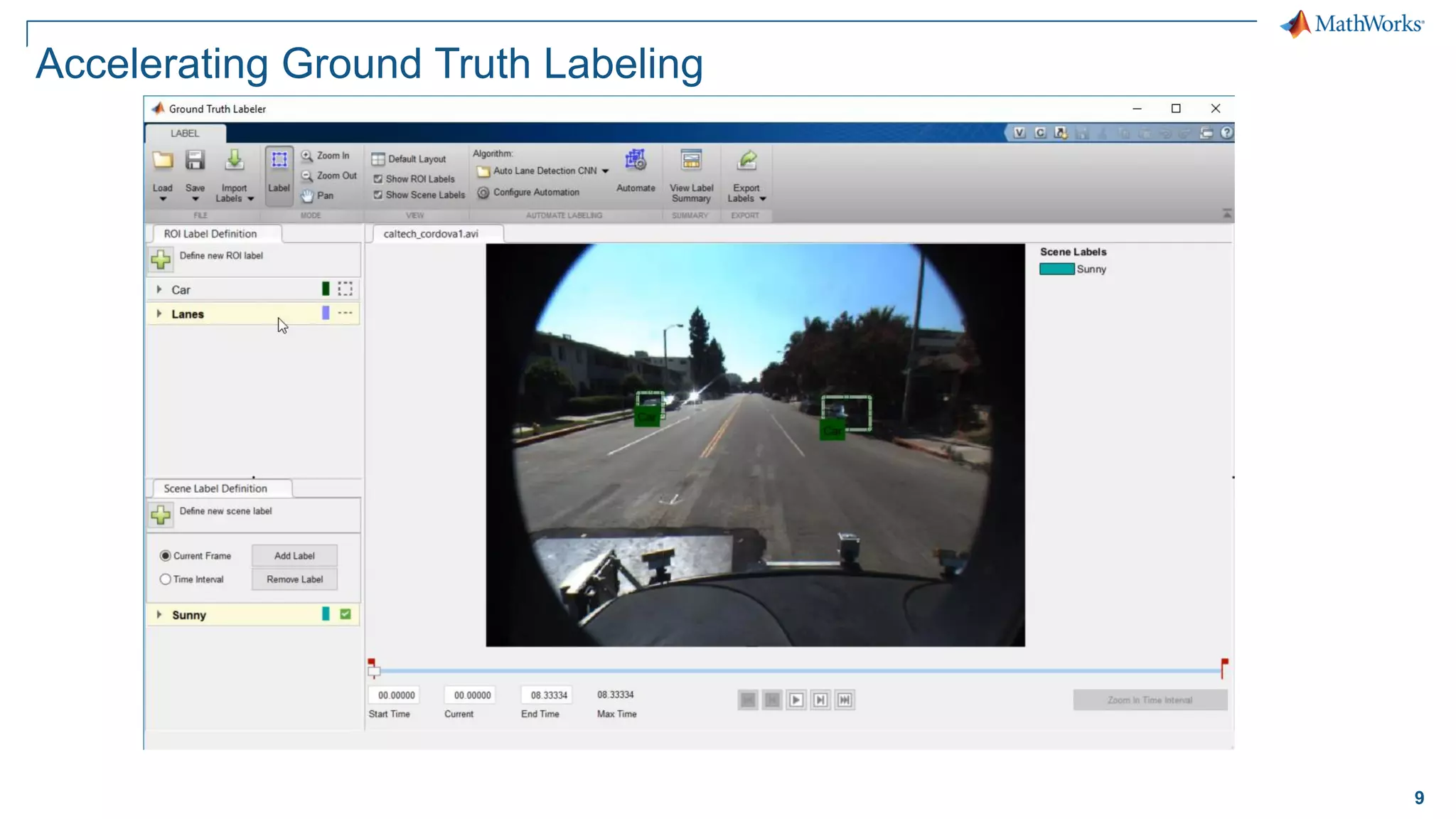Open the Import Labels dropdown arrow
Viewport: 1456px width, 819px height.
tap(251, 199)
